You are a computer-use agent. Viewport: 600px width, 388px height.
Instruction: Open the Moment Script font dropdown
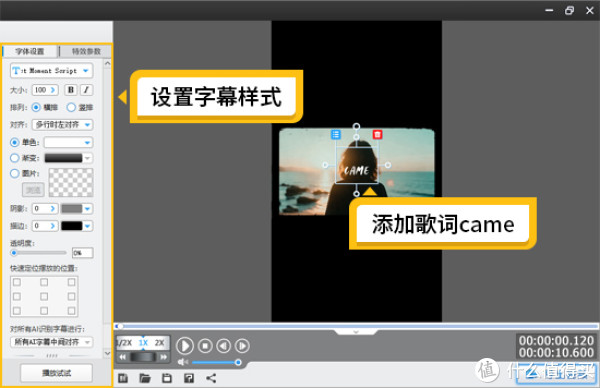tap(52, 71)
